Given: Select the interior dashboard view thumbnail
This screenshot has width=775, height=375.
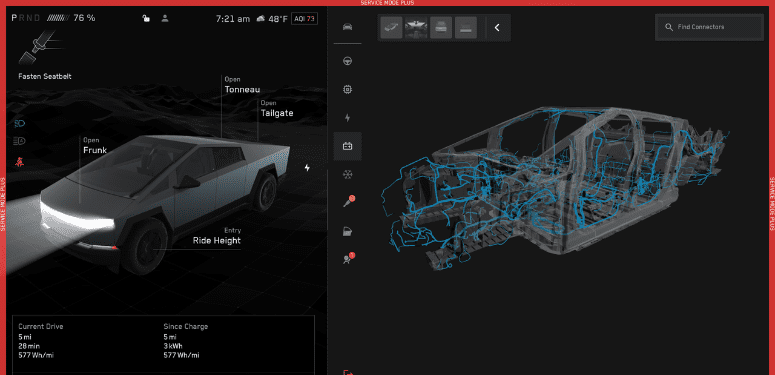Looking at the screenshot, I should click(416, 28).
